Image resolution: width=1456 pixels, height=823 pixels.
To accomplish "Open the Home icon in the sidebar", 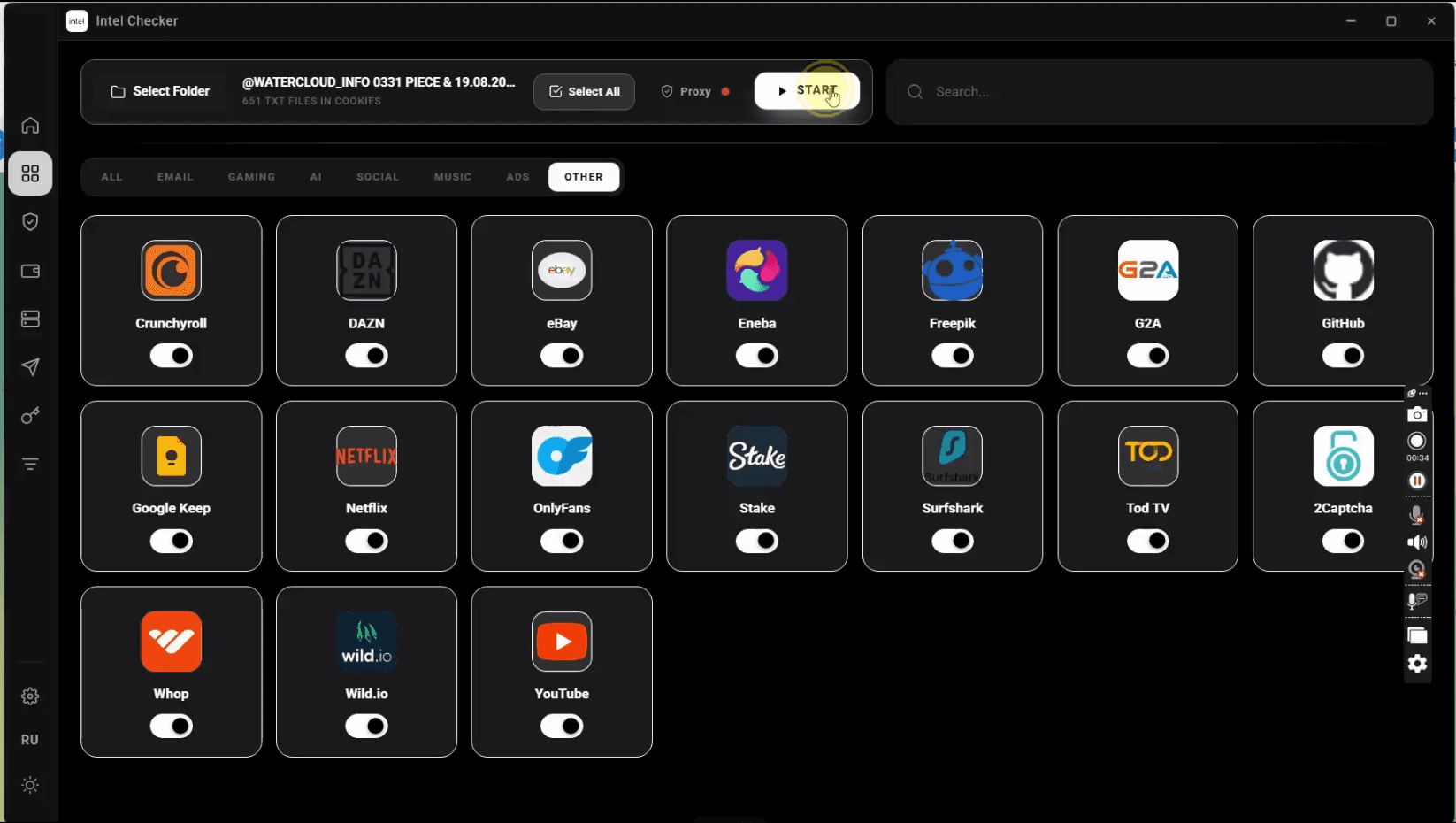I will tap(30, 126).
